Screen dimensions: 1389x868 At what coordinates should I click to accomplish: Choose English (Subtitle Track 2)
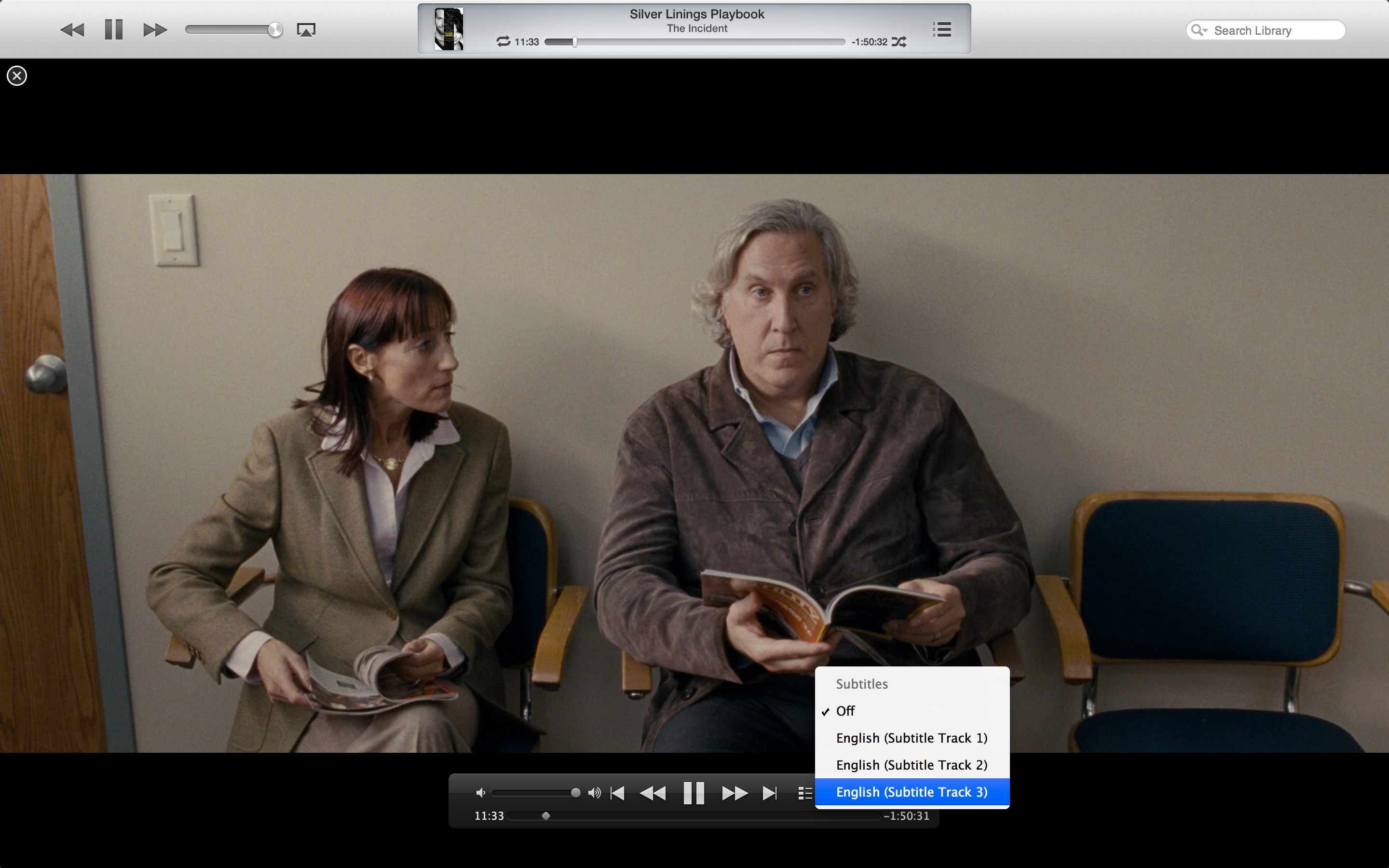[x=912, y=765]
